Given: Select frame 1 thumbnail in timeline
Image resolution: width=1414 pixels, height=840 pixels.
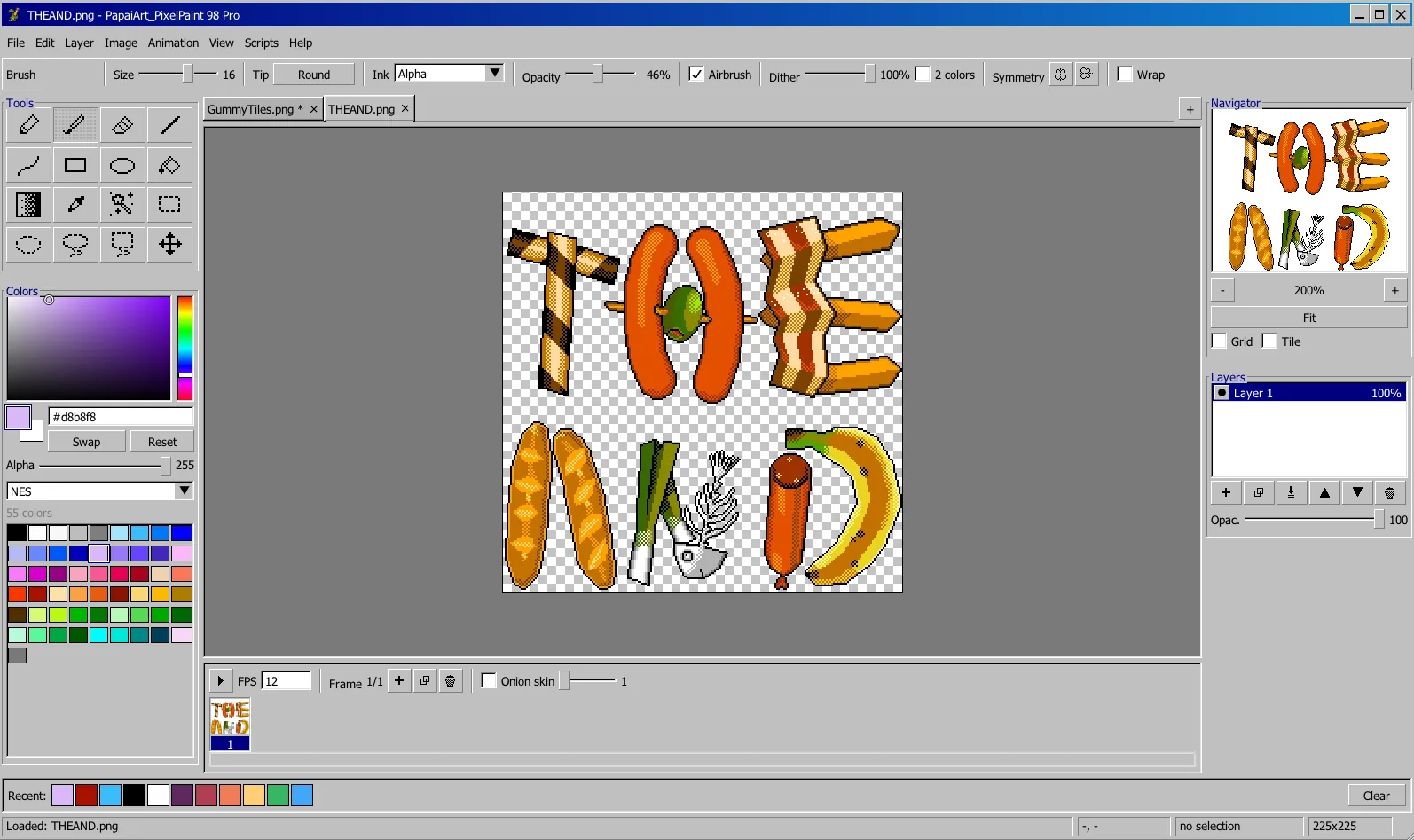Looking at the screenshot, I should (230, 725).
